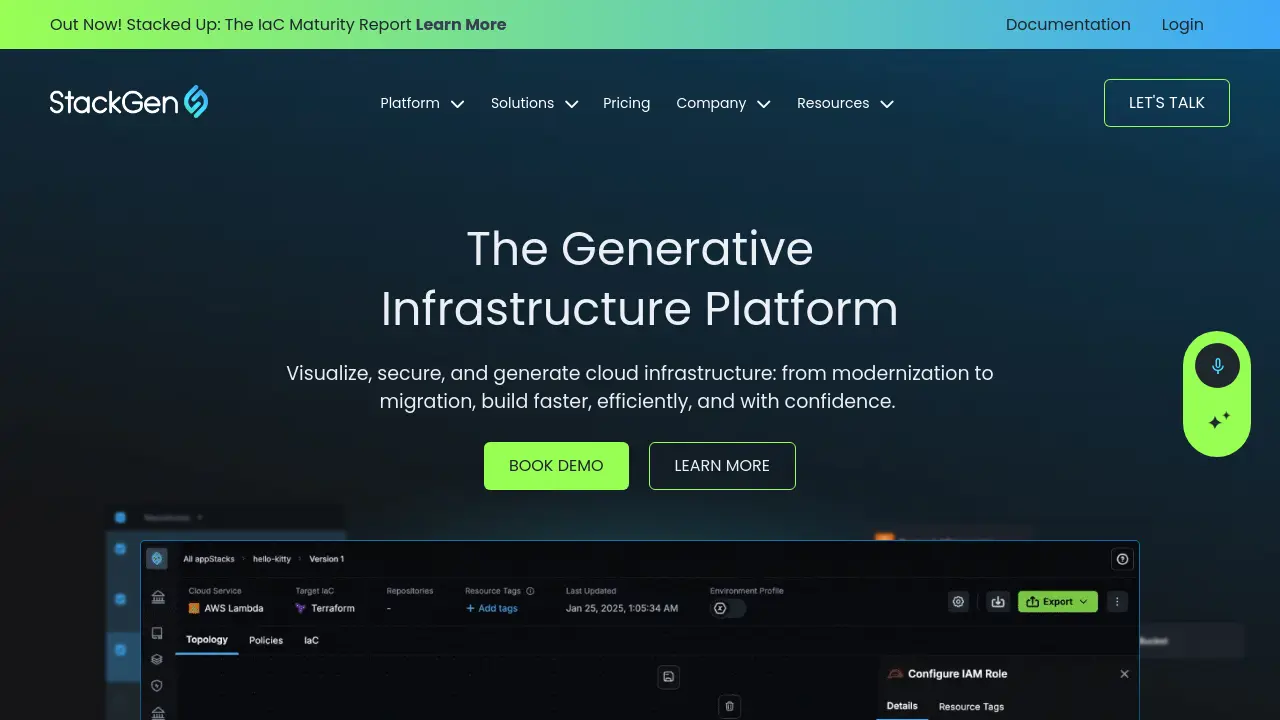Select Resource Tags tab in IAM panel
This screenshot has width=1280, height=720.
coord(971,707)
